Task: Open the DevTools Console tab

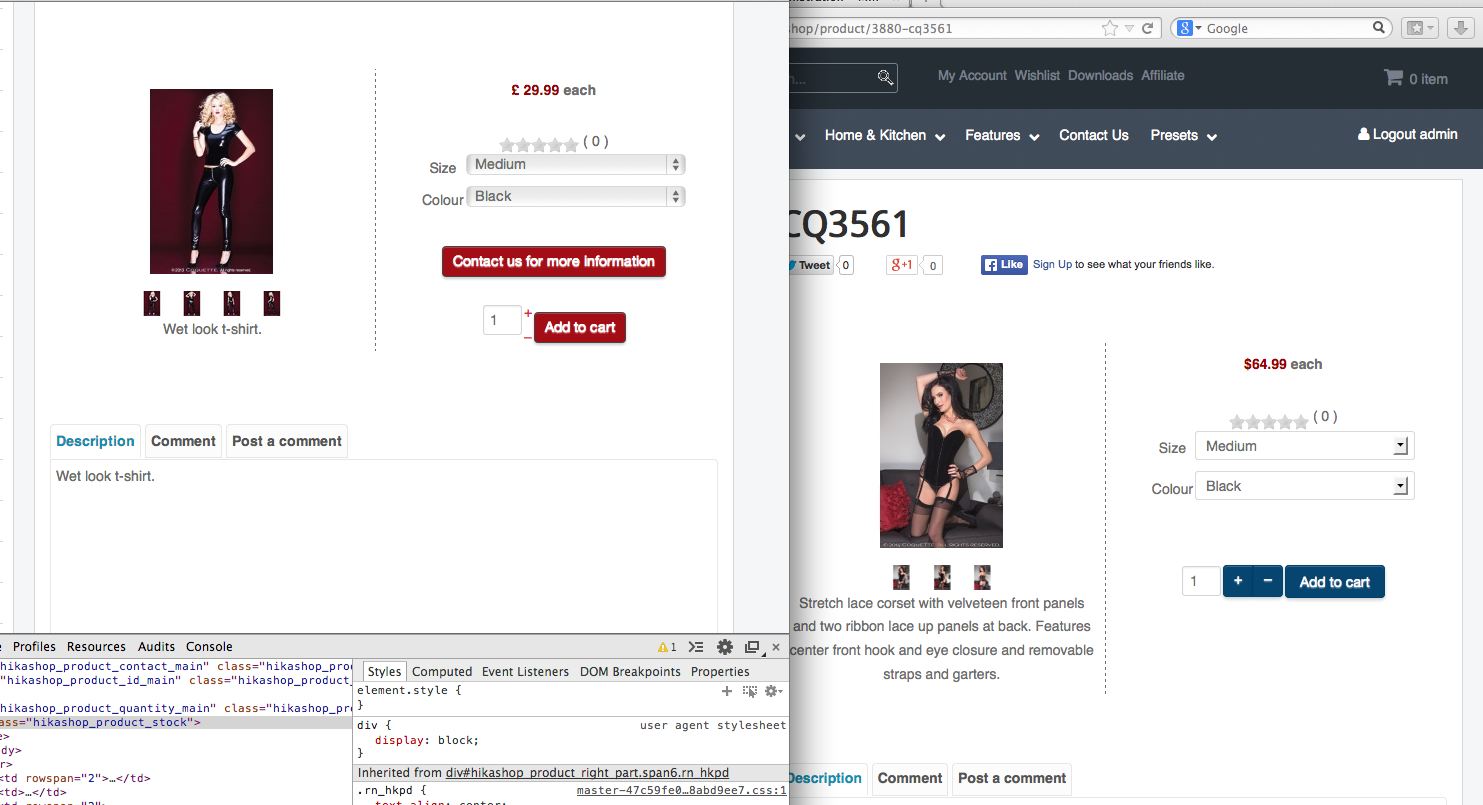Action: (209, 647)
